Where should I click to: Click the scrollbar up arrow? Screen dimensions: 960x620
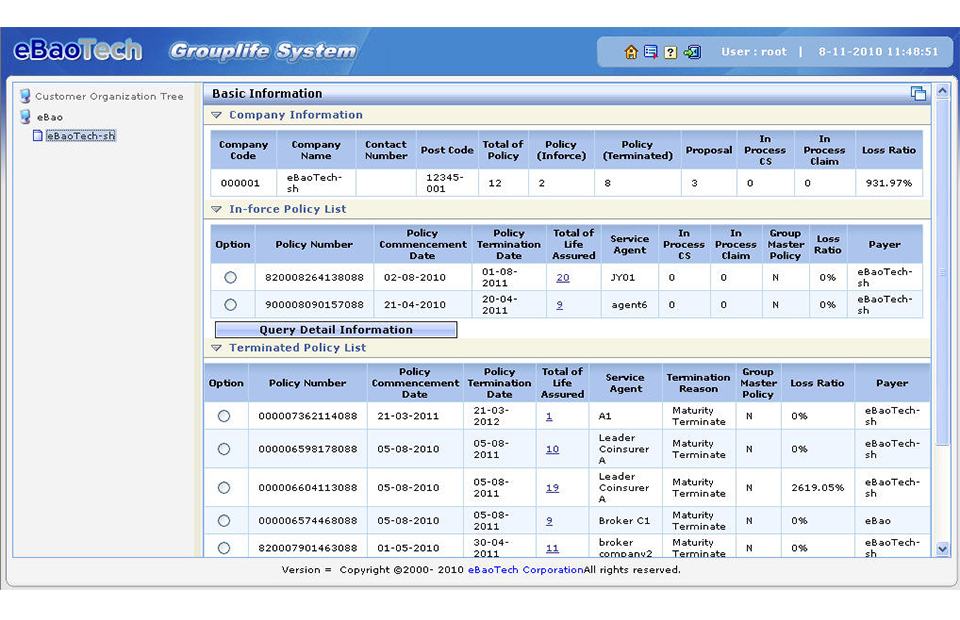(x=943, y=91)
